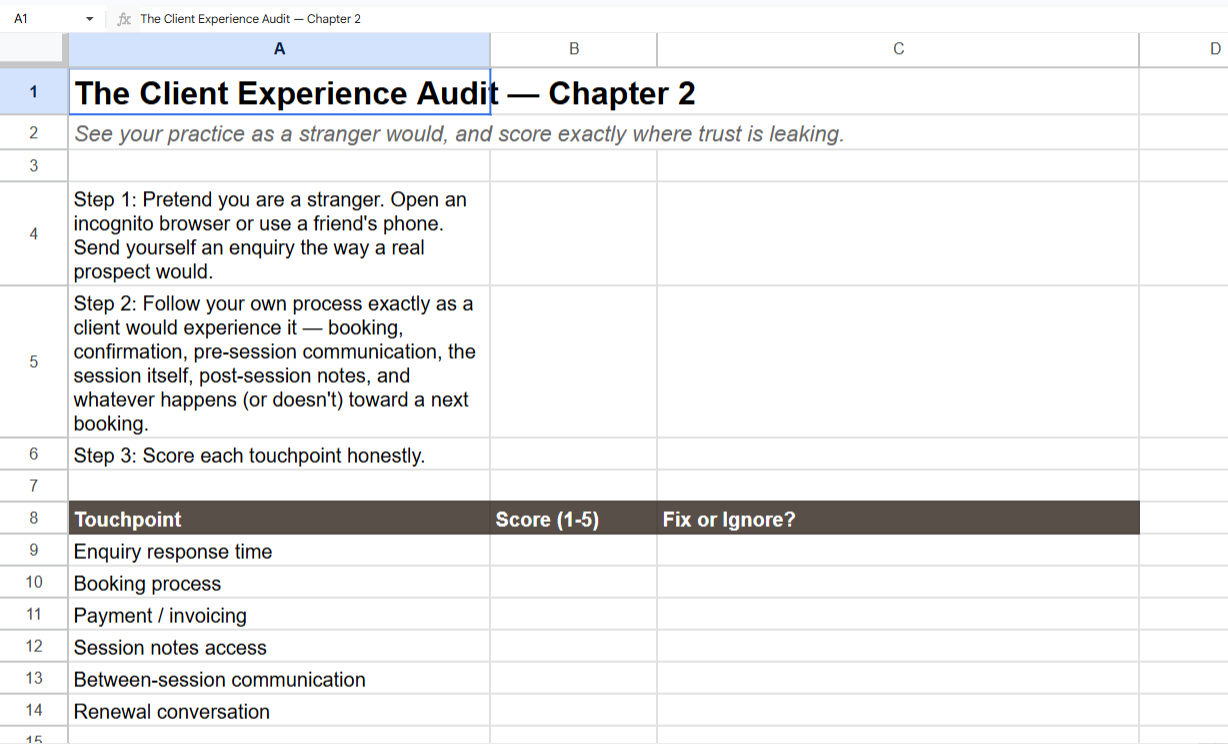Click the 'Between-session communication' cell

279,678
